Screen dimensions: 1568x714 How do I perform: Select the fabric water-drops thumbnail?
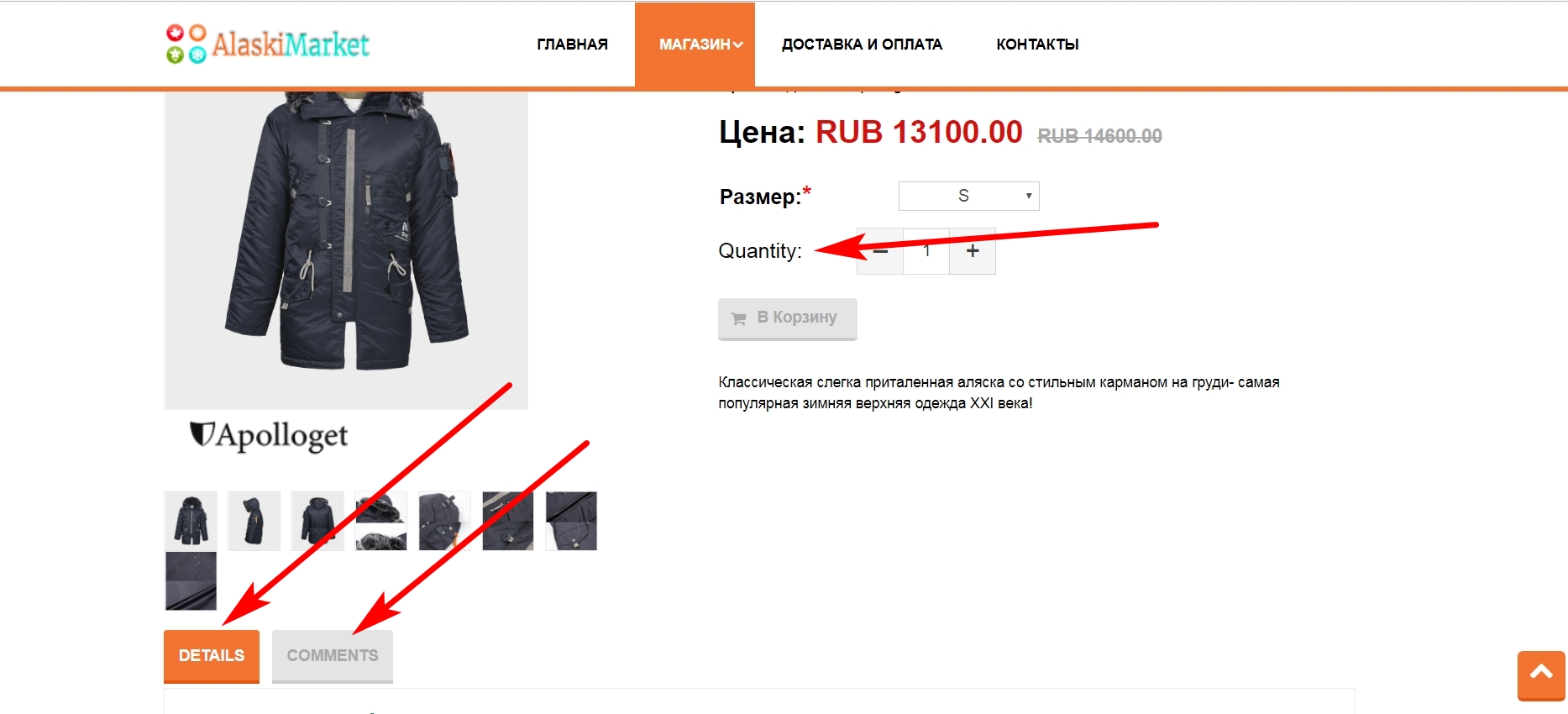coord(191,581)
